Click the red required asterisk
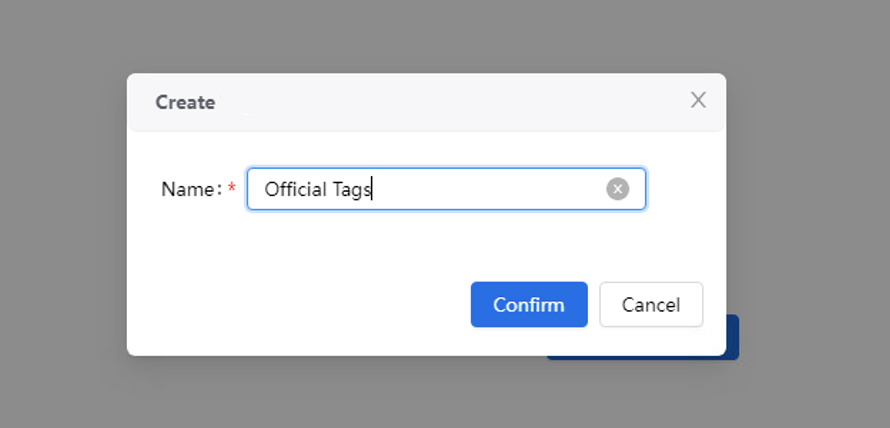 point(232,188)
